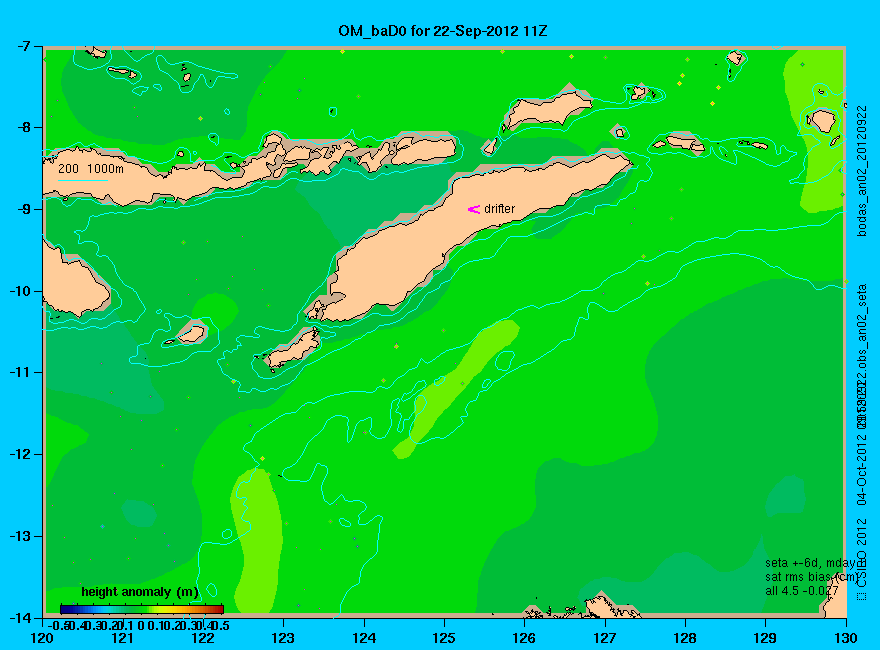Click the longitude label 122
The image size is (880, 650).
[x=203, y=638]
